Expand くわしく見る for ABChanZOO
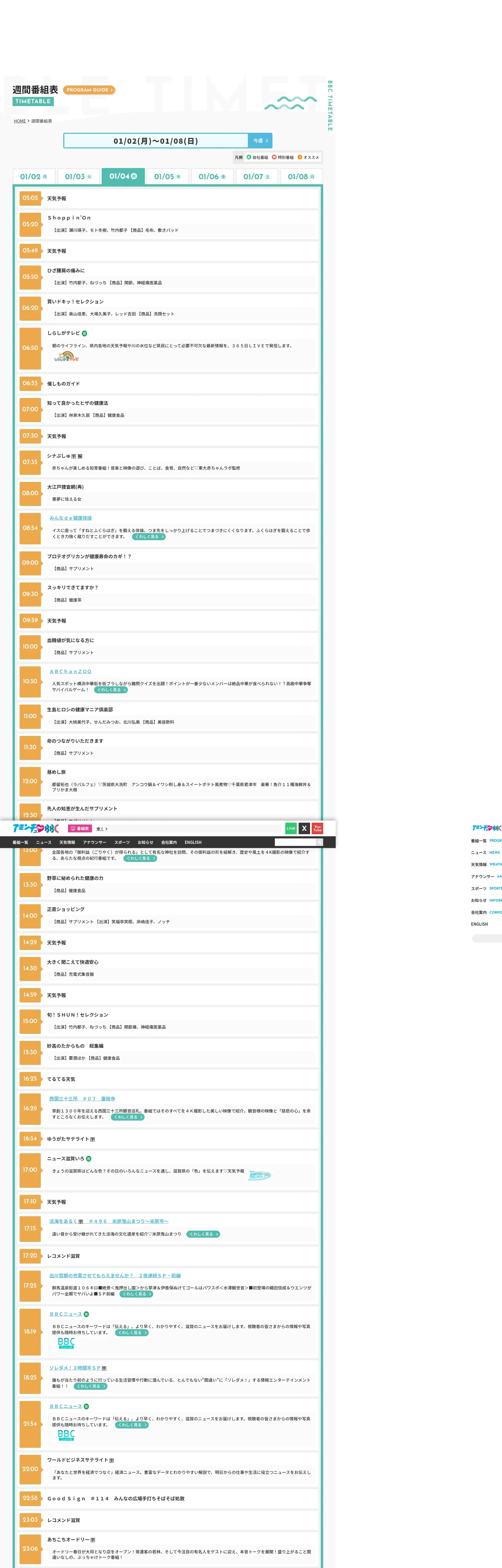 (111, 690)
